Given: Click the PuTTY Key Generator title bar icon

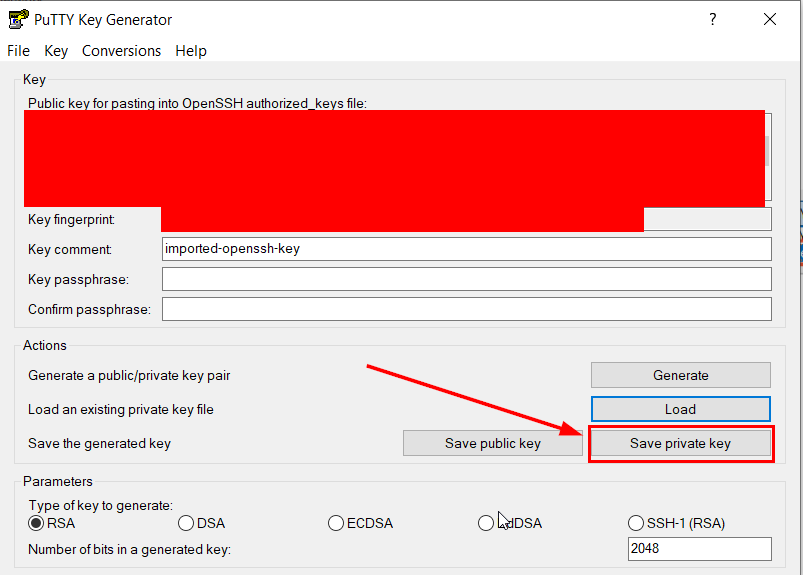Looking at the screenshot, I should tap(17, 20).
